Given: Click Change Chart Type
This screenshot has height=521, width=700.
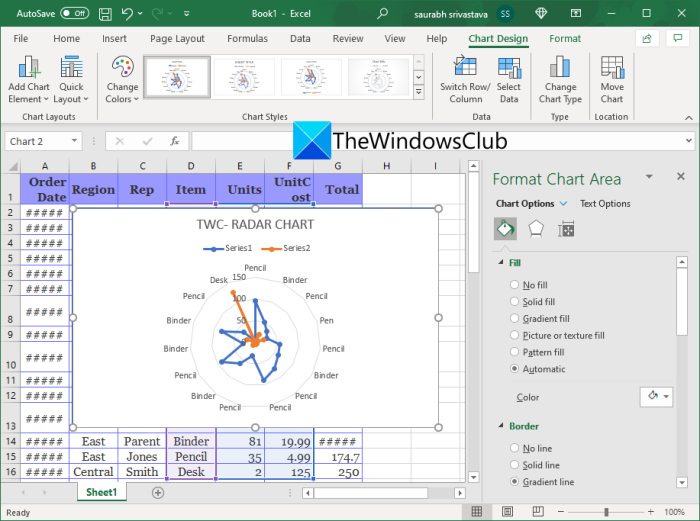Looking at the screenshot, I should (560, 80).
